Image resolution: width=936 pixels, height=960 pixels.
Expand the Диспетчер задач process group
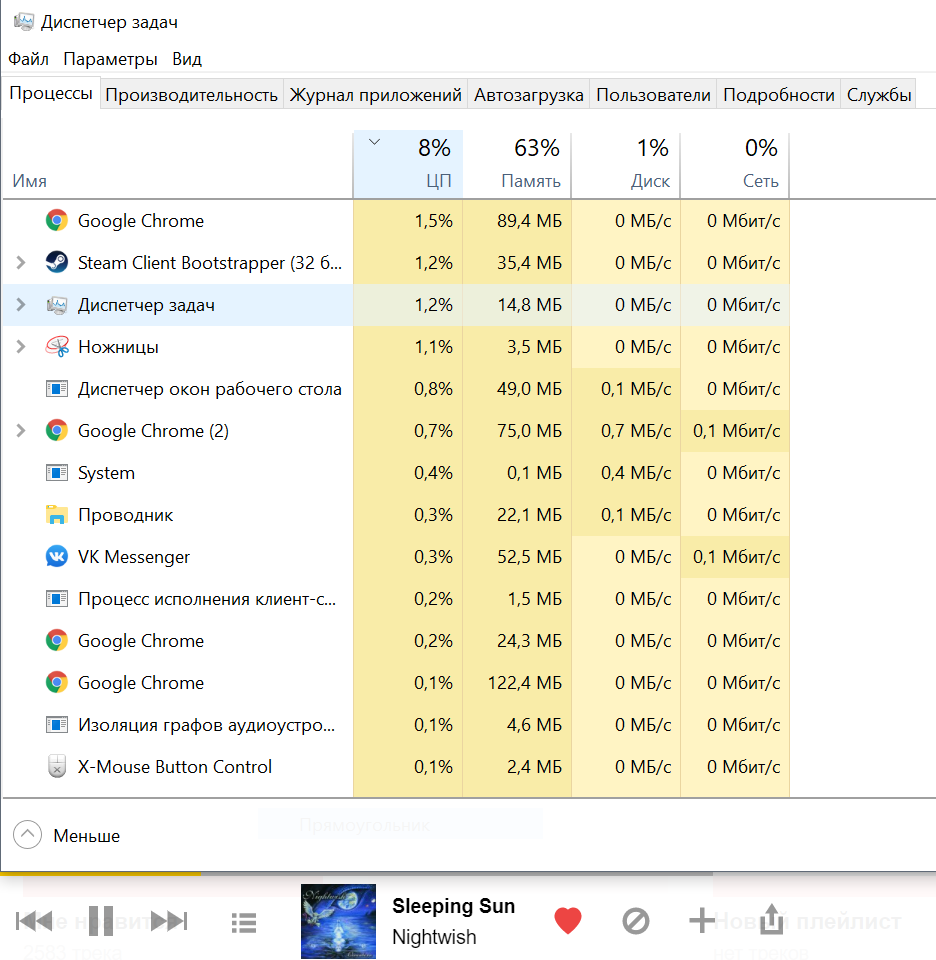click(21, 305)
